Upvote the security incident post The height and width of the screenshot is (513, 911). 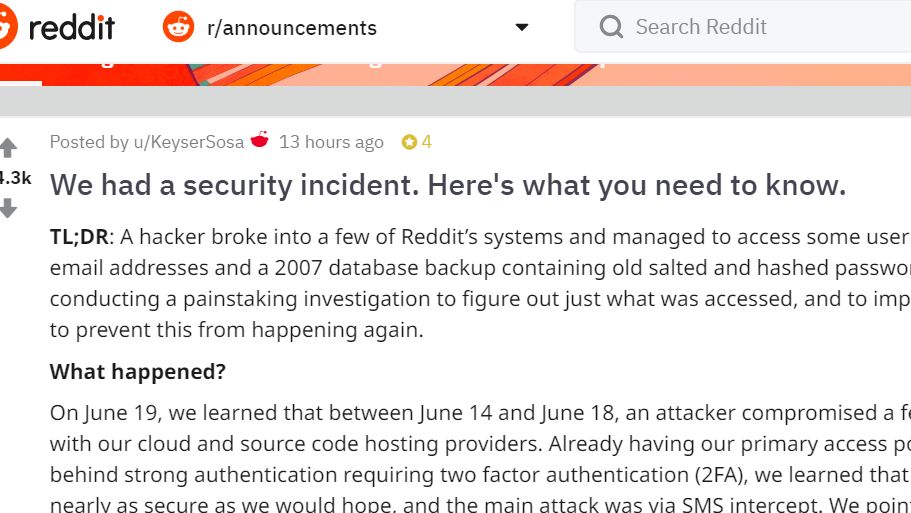tap(8, 148)
